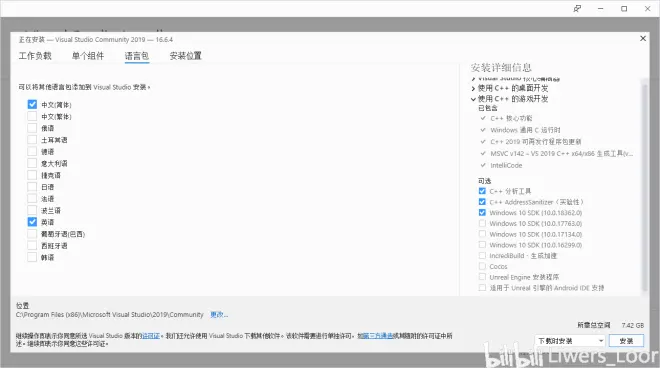
Task: Click the C++ 2019 可再发行程序包更新 row
Action: click(535, 142)
